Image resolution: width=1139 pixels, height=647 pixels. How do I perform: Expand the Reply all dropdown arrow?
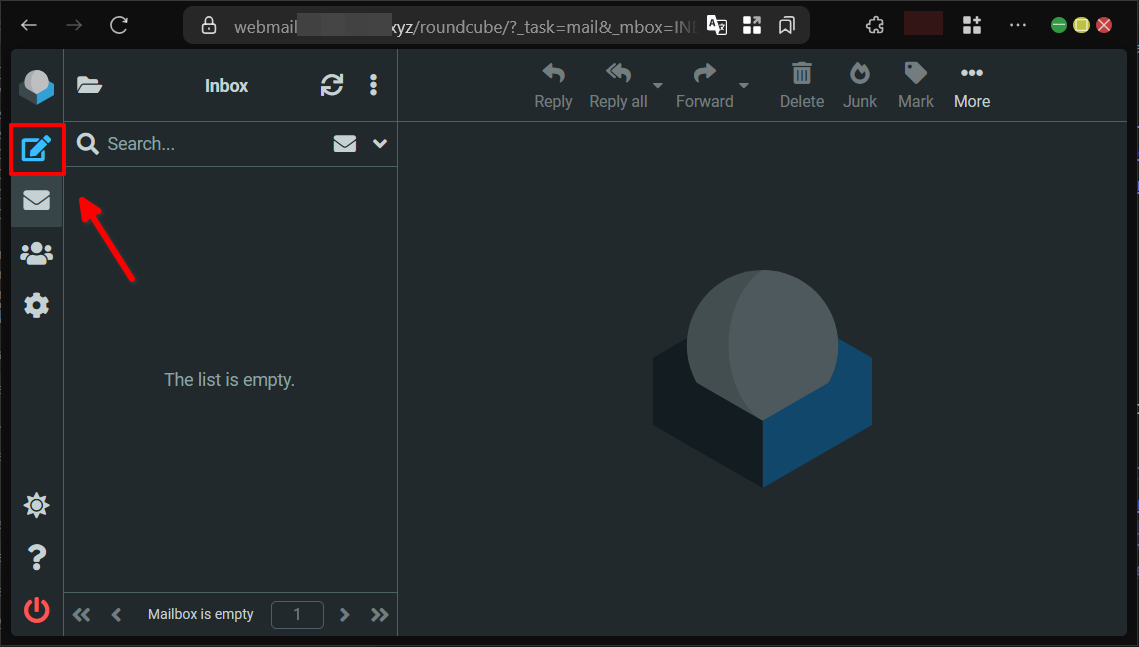click(x=658, y=85)
